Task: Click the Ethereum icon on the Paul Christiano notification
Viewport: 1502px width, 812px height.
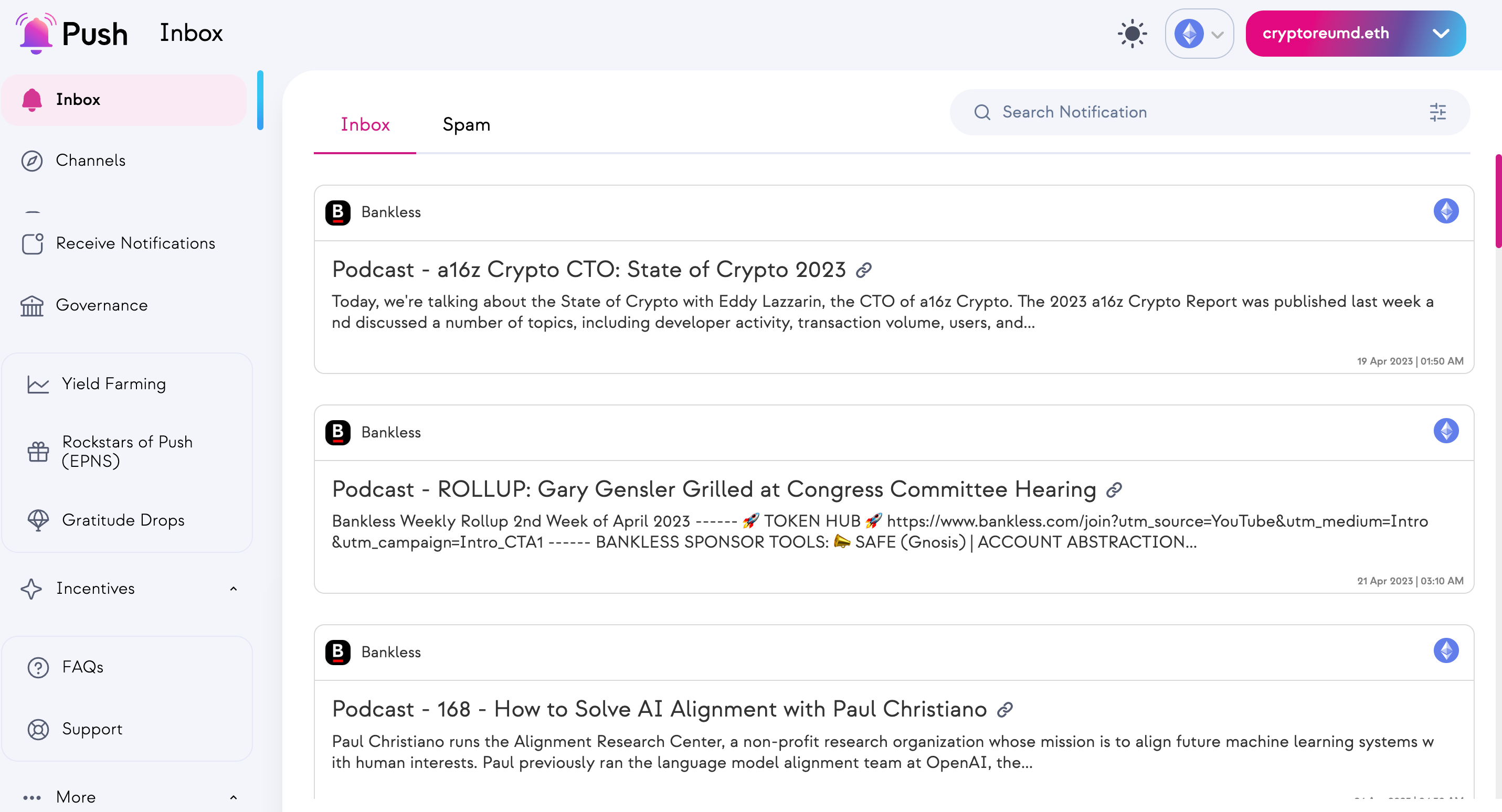Action: [x=1446, y=651]
